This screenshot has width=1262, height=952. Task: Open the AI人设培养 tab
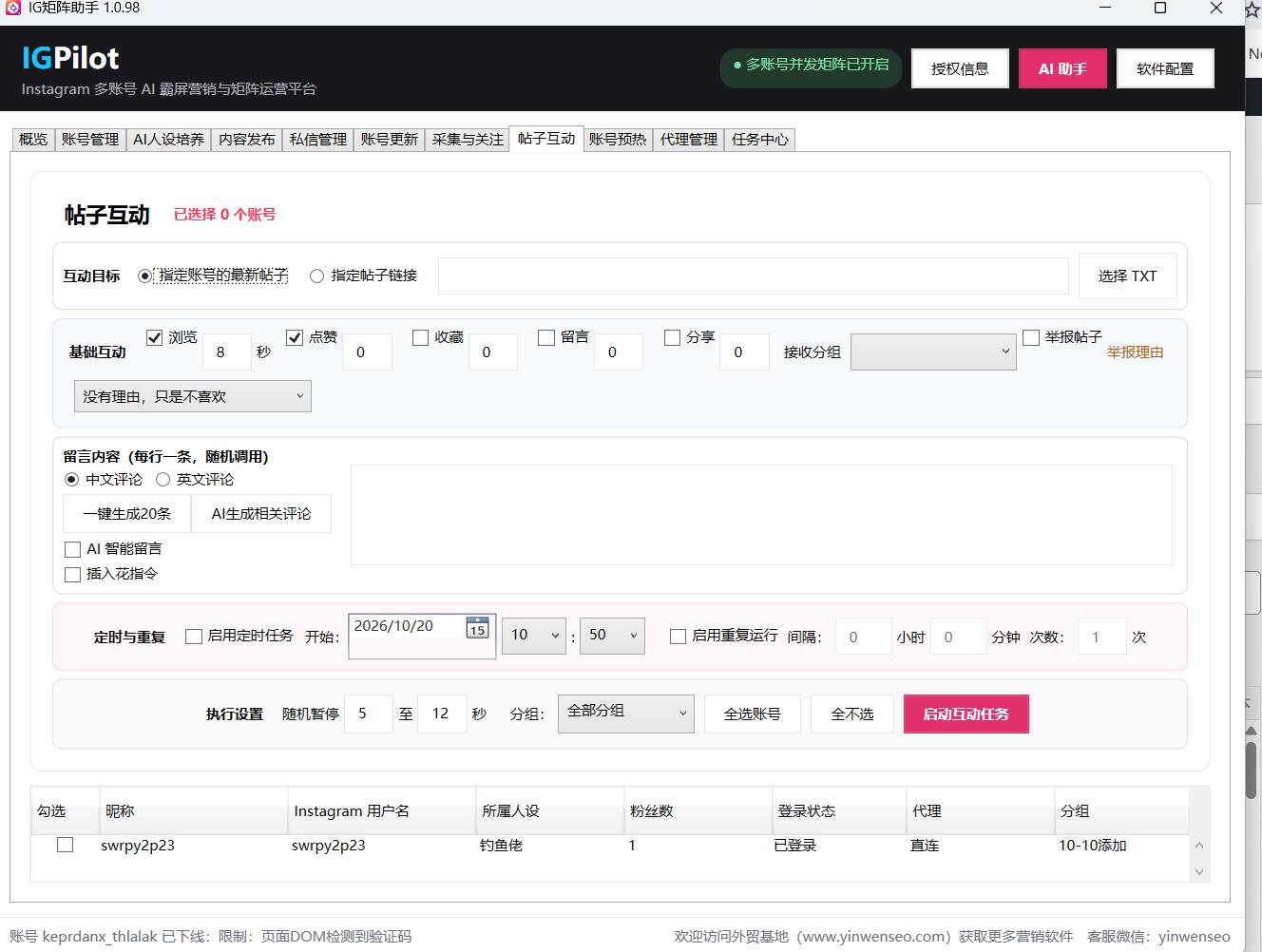coord(168,140)
